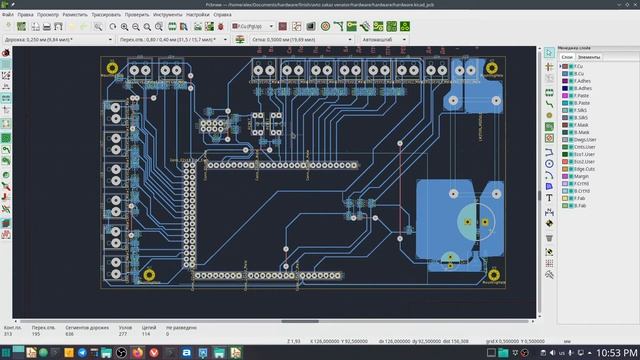Switch to the Слои tab

tap(567, 57)
